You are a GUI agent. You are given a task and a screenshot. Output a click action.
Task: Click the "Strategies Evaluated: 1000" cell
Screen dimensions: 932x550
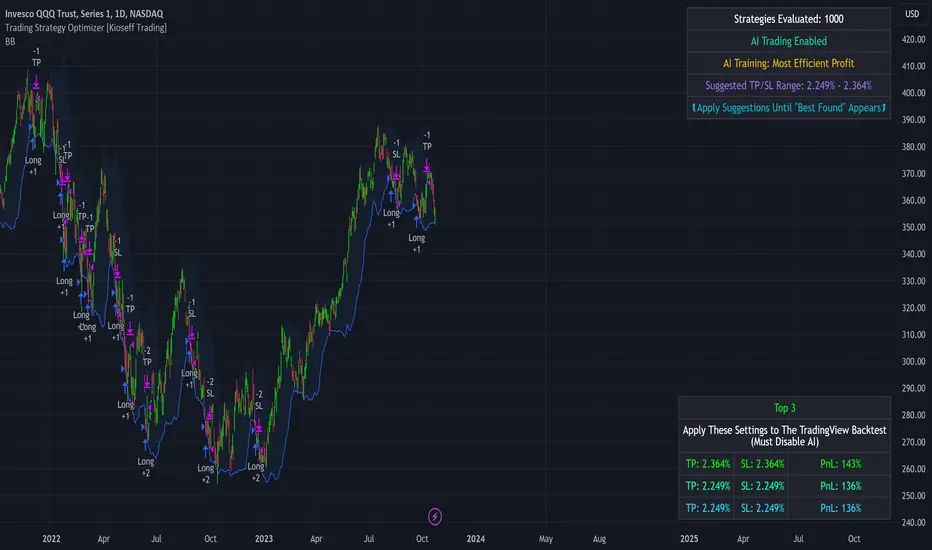[x=787, y=19]
